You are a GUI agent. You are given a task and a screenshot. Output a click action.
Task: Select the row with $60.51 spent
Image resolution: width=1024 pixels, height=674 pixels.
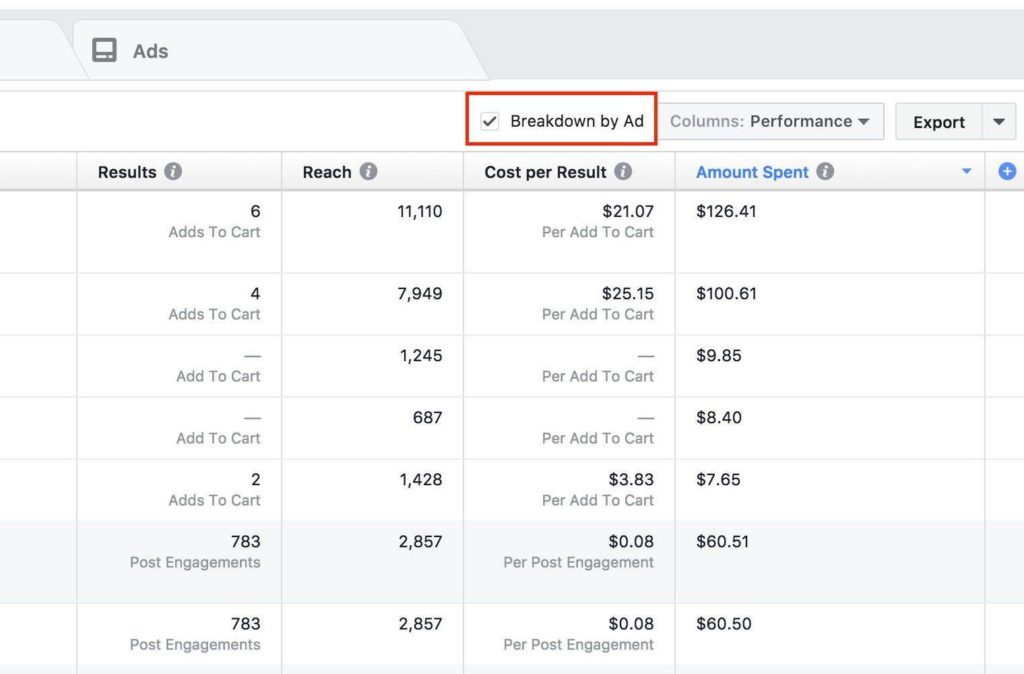[x=512, y=562]
